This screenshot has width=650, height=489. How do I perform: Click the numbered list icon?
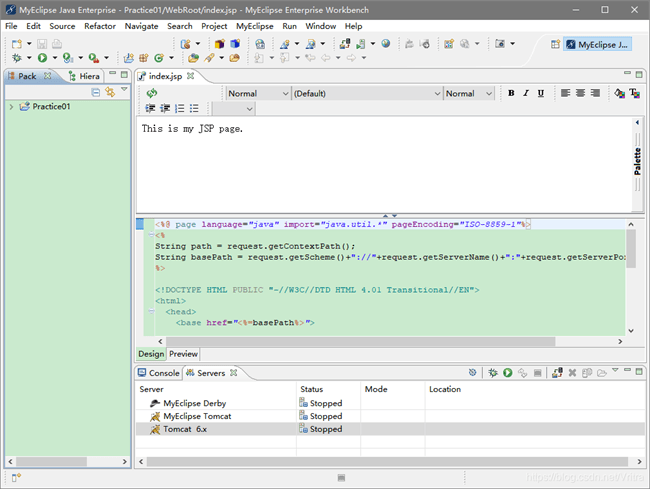tap(180, 108)
